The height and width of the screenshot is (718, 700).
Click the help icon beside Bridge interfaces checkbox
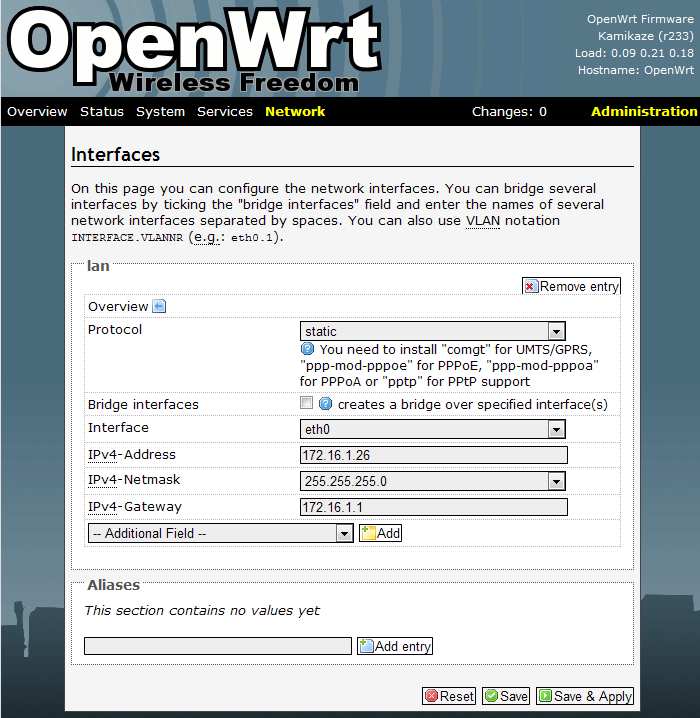point(325,403)
